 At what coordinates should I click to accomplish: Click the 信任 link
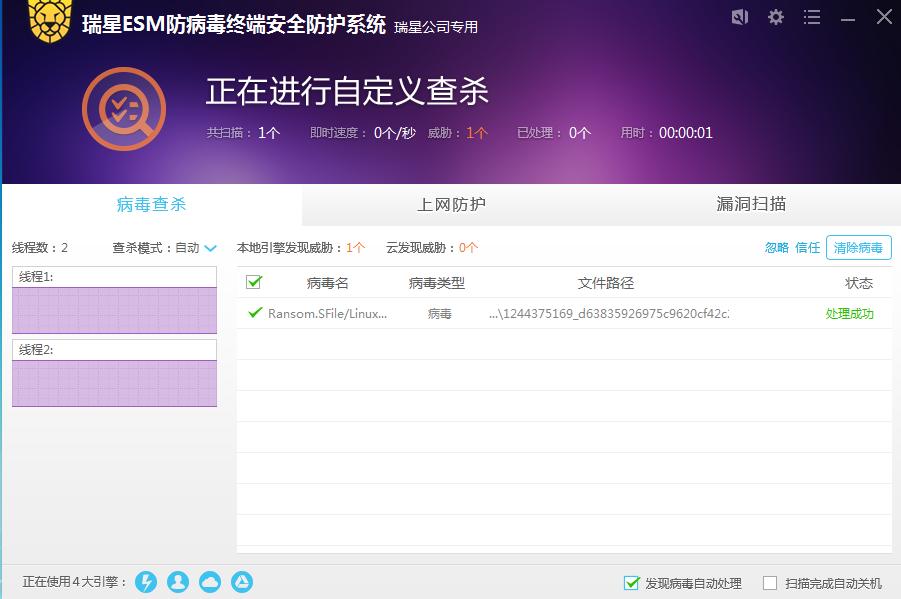806,247
